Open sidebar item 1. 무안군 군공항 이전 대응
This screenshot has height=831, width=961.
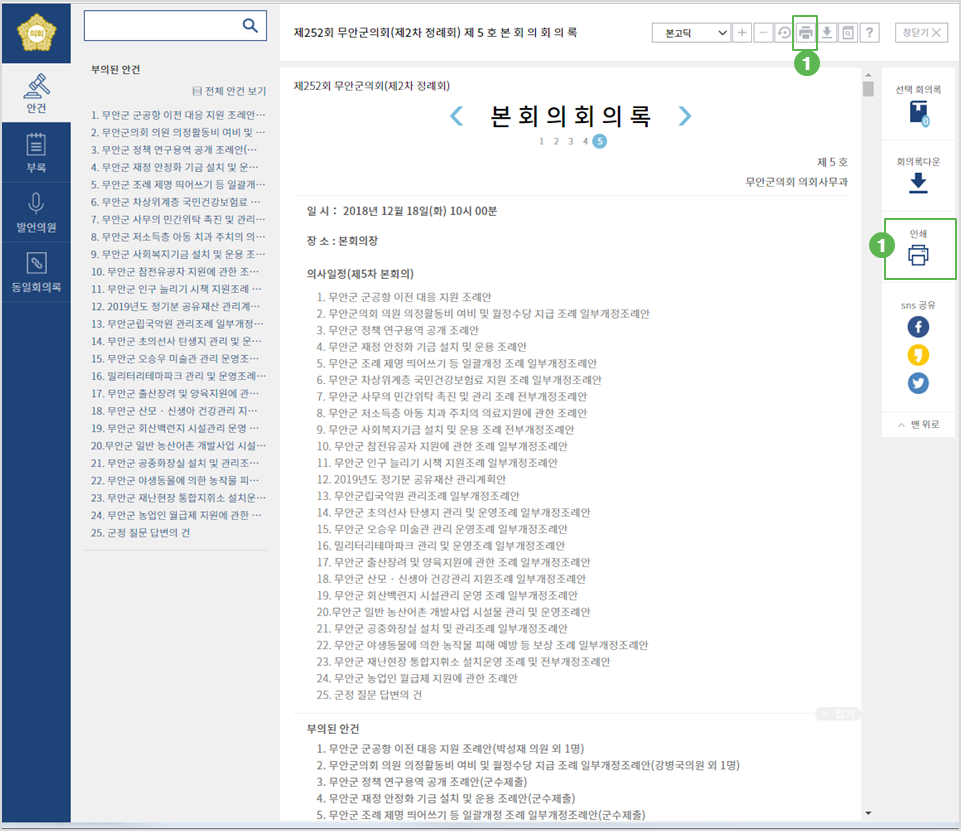178,115
